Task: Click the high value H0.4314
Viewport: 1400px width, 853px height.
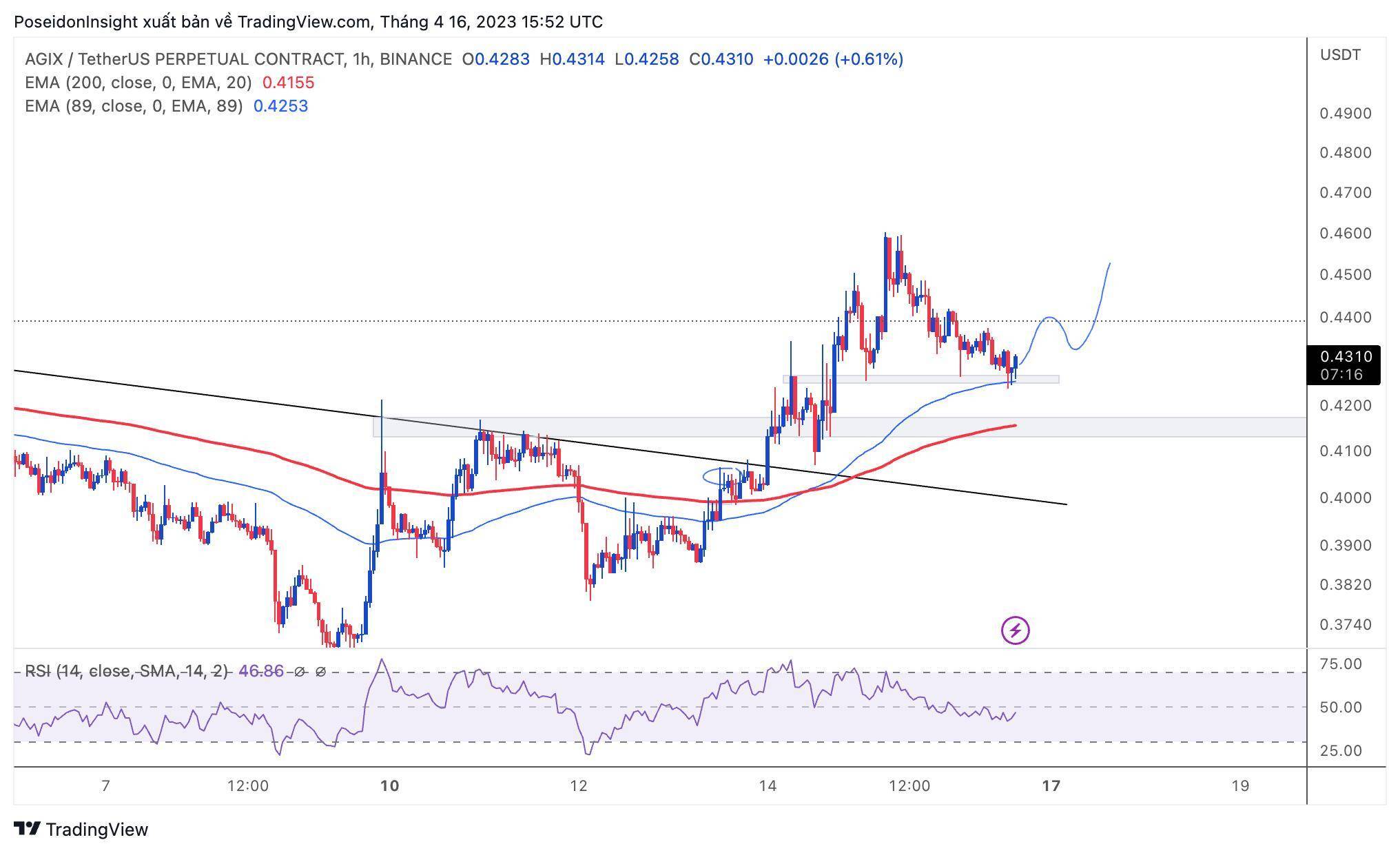Action: point(572,59)
